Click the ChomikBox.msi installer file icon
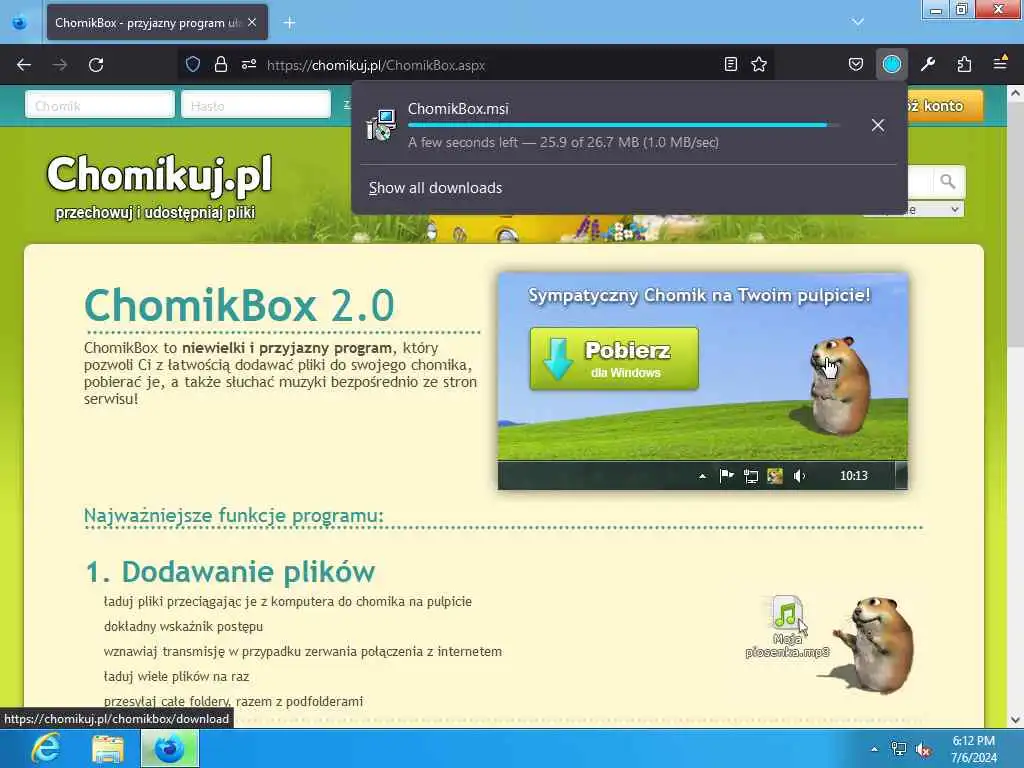 coord(381,125)
